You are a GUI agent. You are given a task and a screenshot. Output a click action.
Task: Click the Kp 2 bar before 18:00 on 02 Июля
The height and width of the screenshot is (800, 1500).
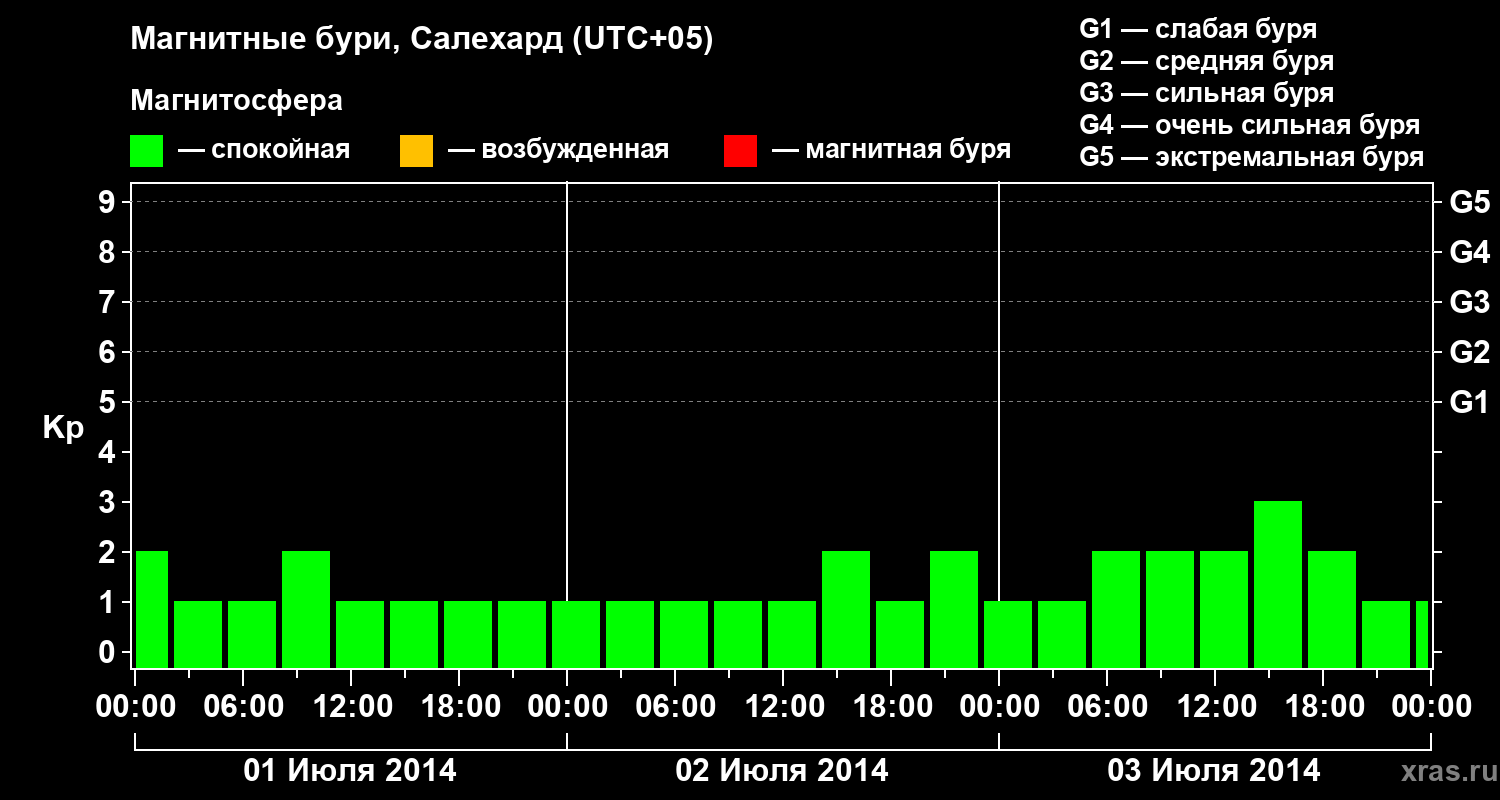tap(846, 609)
